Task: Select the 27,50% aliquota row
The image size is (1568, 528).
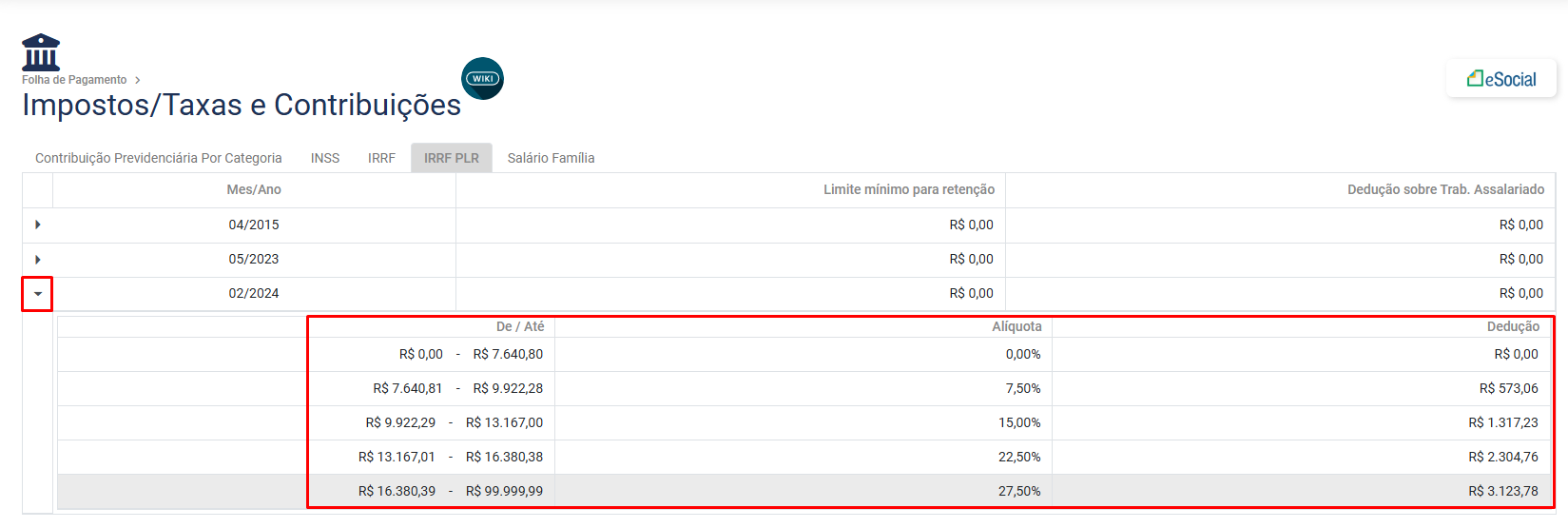Action: (x=1018, y=492)
